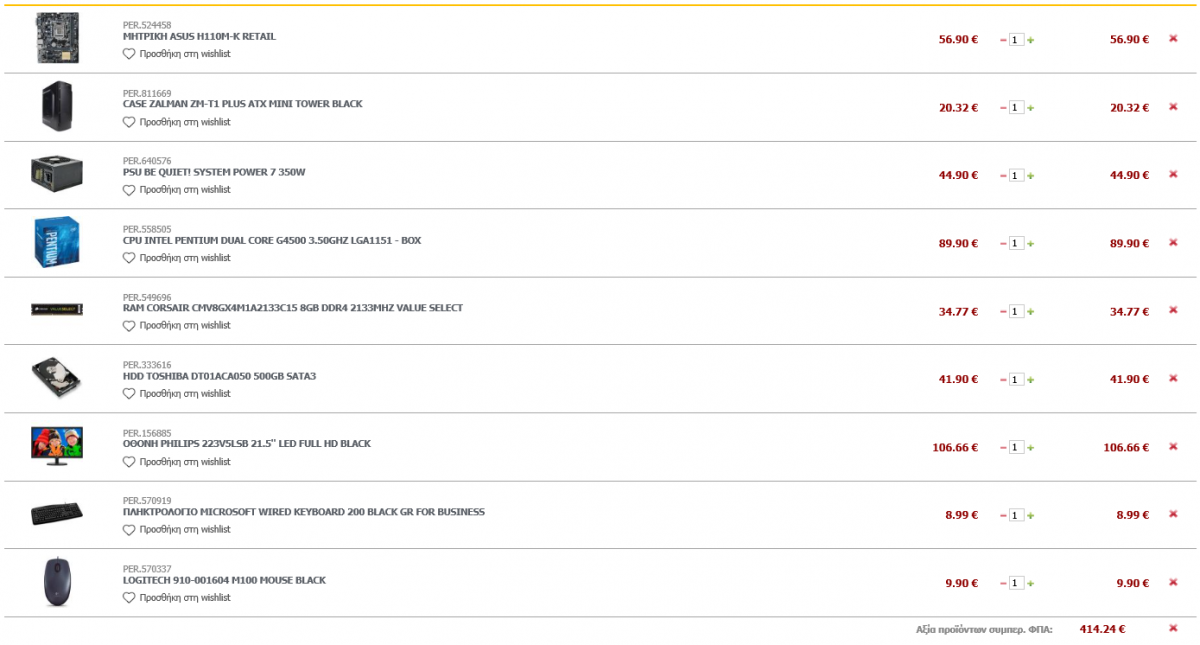Remove Logitech M100 mouse from cart
Screen dimensions: 1200x645
click(x=1173, y=583)
